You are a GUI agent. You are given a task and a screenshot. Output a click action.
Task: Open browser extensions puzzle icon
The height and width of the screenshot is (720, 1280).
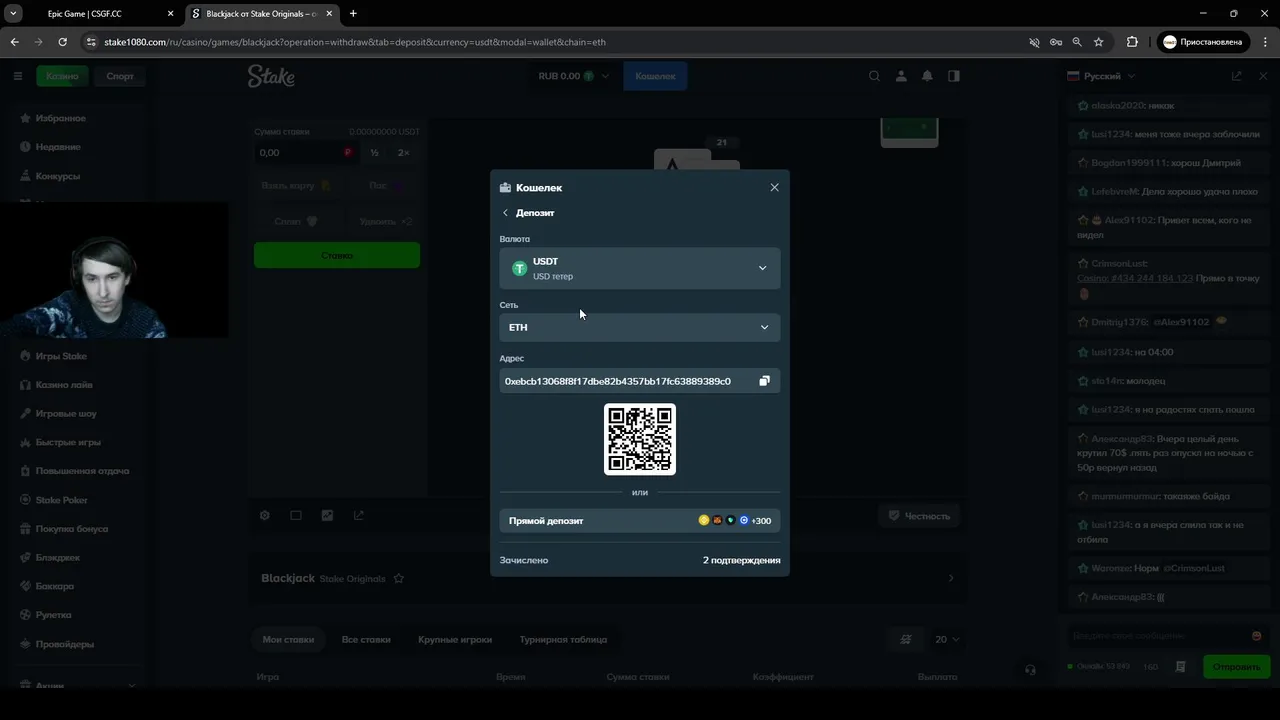coord(1132,42)
